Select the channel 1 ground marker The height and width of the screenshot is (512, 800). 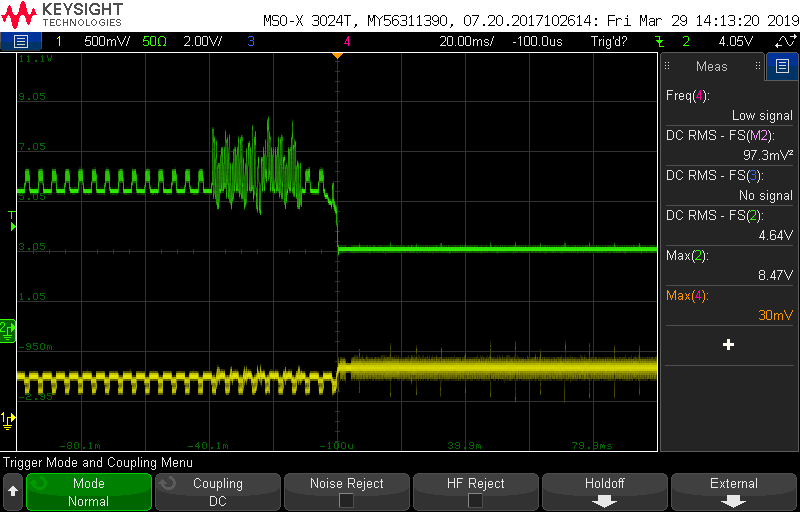(8, 420)
